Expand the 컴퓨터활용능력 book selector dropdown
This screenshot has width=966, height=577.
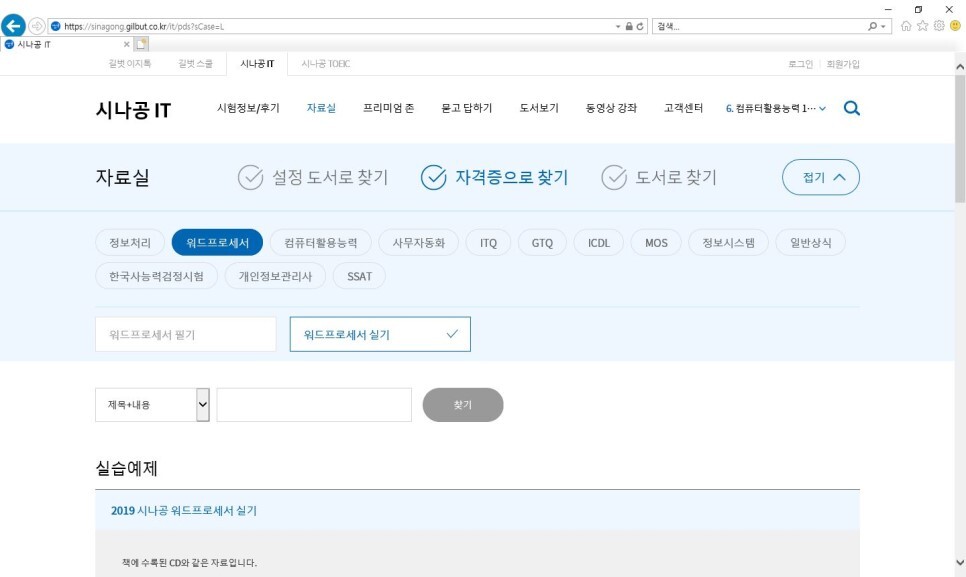(x=776, y=108)
